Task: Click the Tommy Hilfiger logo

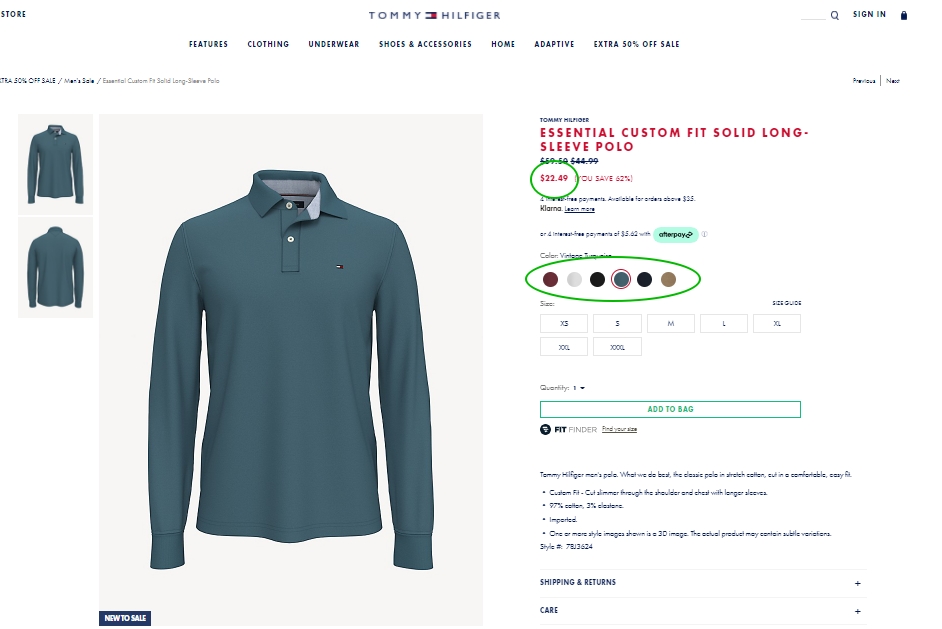Action: point(435,15)
